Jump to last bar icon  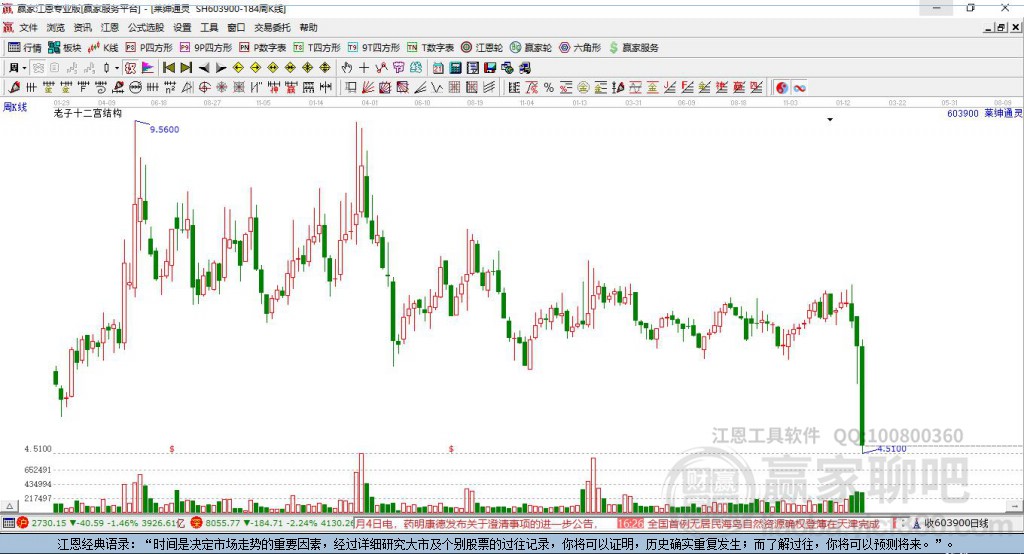[x=186, y=68]
